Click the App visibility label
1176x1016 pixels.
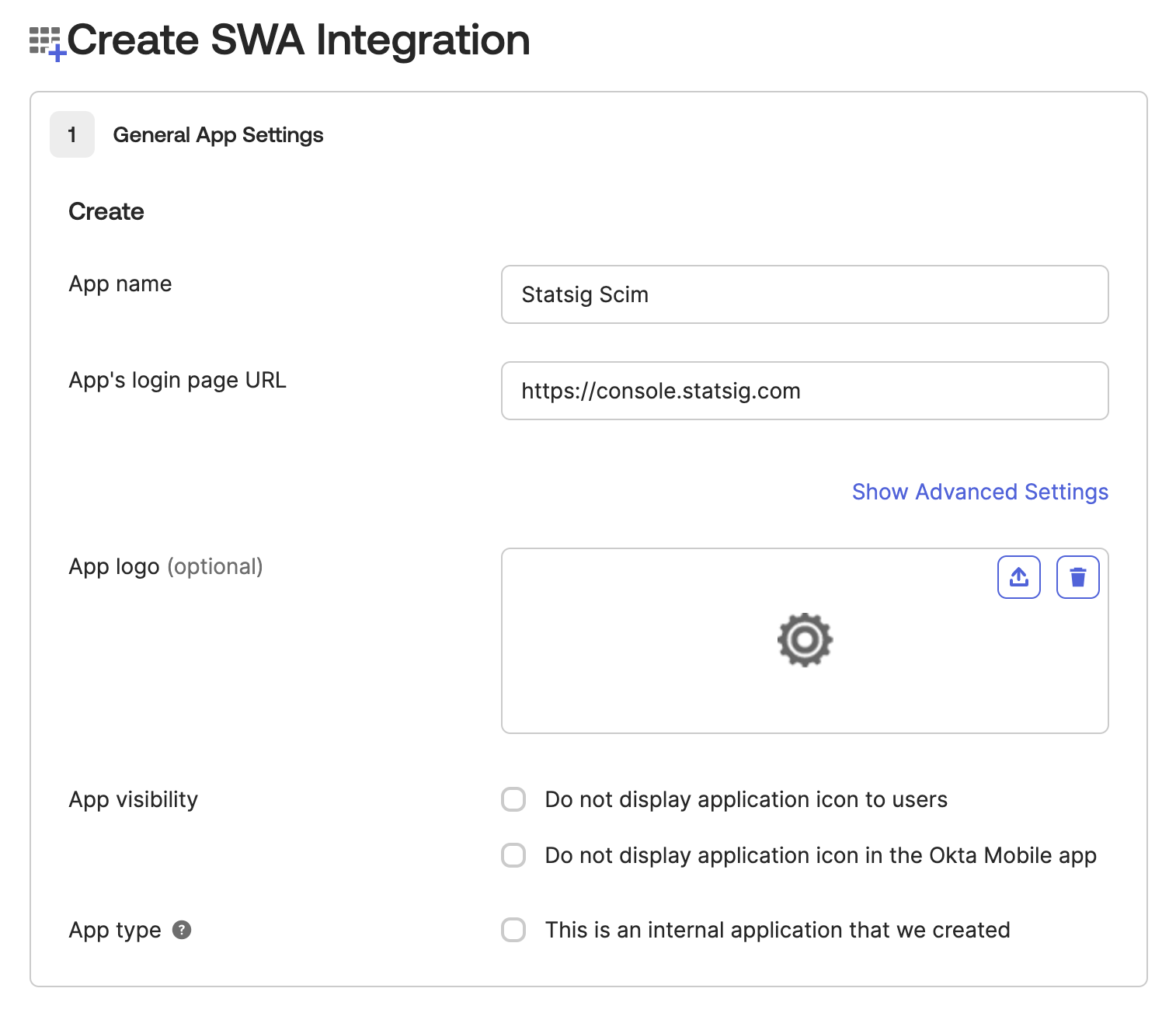pos(133,799)
